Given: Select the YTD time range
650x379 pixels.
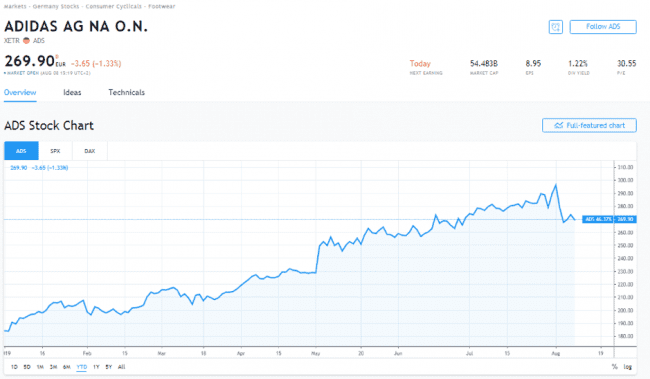Looking at the screenshot, I should (x=82, y=367).
